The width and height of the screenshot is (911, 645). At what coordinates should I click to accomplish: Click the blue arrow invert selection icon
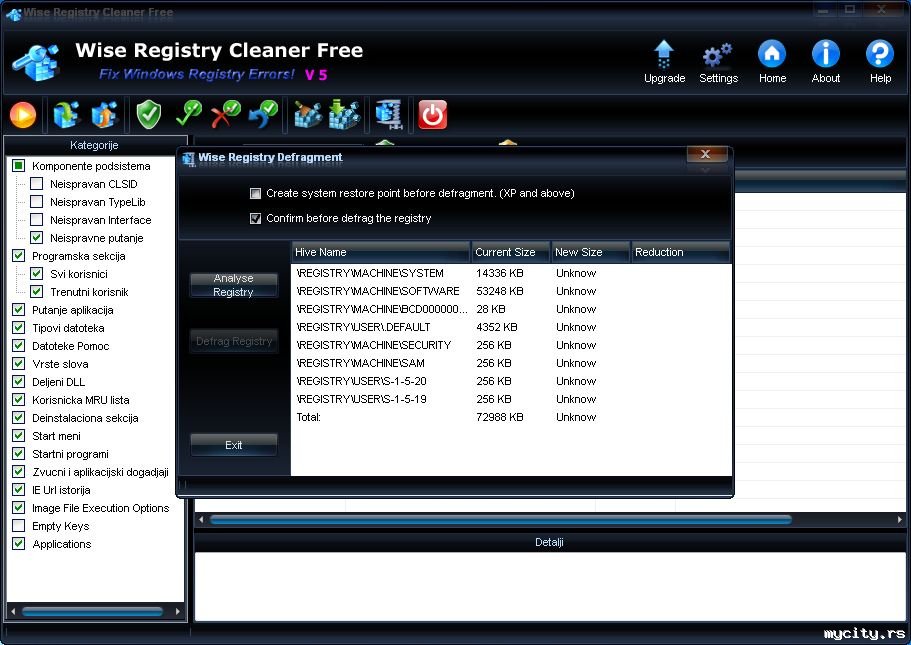pos(263,114)
